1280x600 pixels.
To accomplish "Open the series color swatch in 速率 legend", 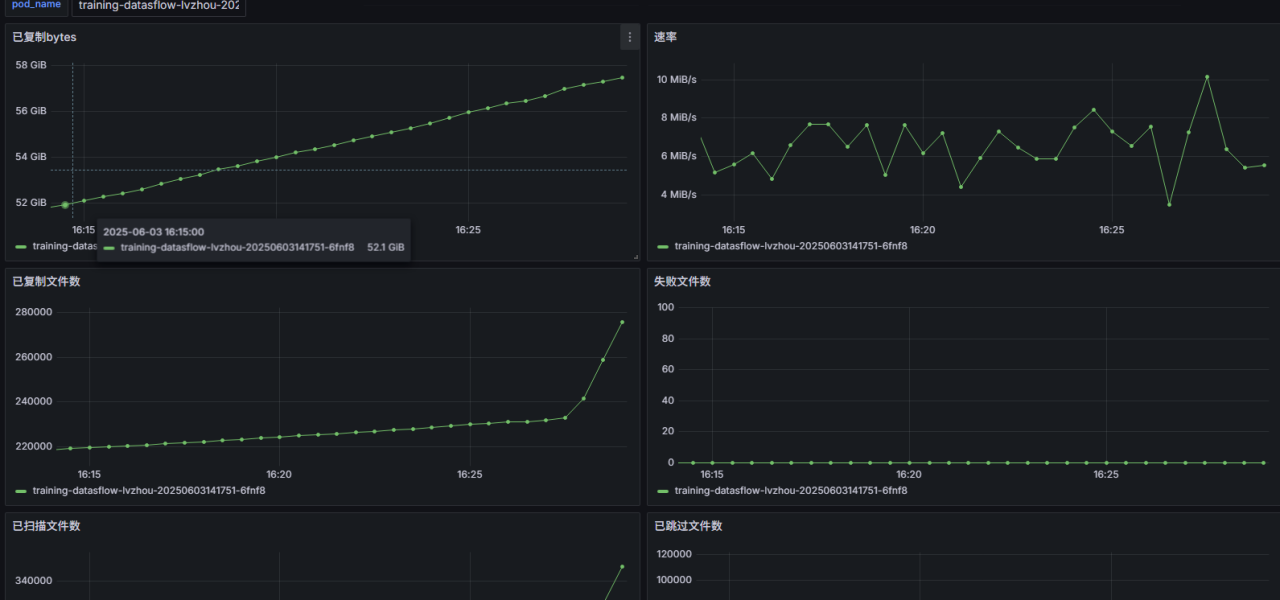I will coord(663,246).
